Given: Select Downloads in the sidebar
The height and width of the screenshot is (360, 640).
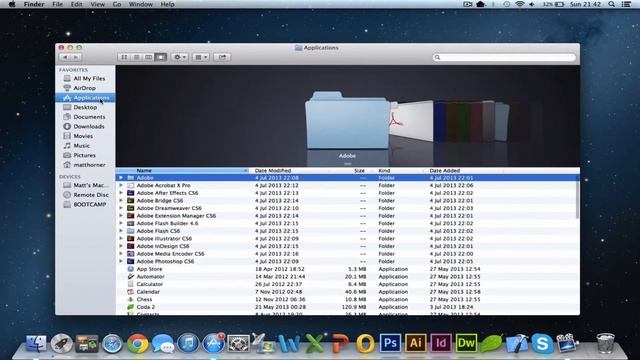Looking at the screenshot, I should pyautogui.click(x=85, y=127).
